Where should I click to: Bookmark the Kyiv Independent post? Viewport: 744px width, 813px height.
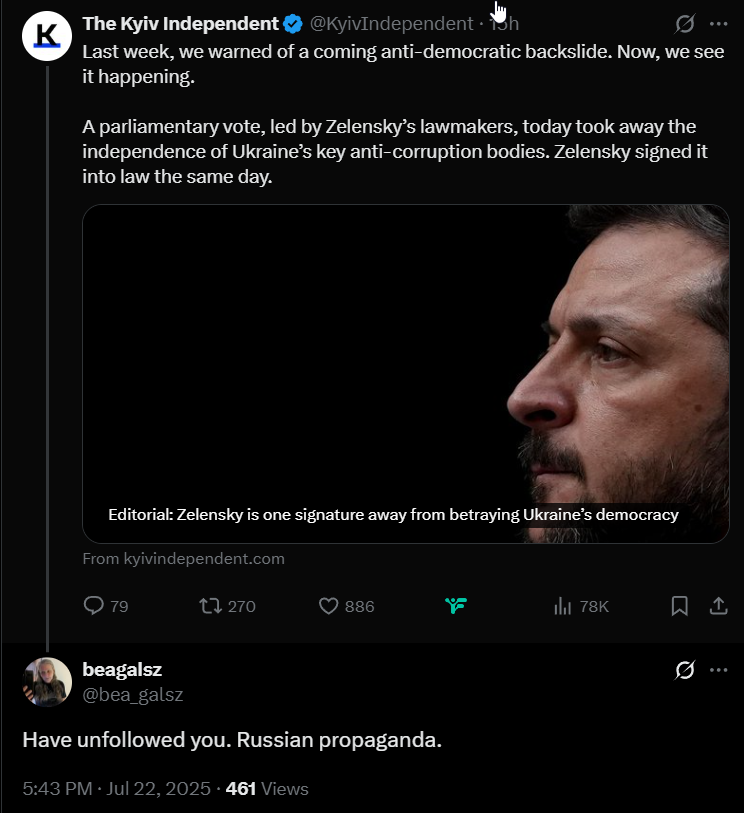click(680, 606)
